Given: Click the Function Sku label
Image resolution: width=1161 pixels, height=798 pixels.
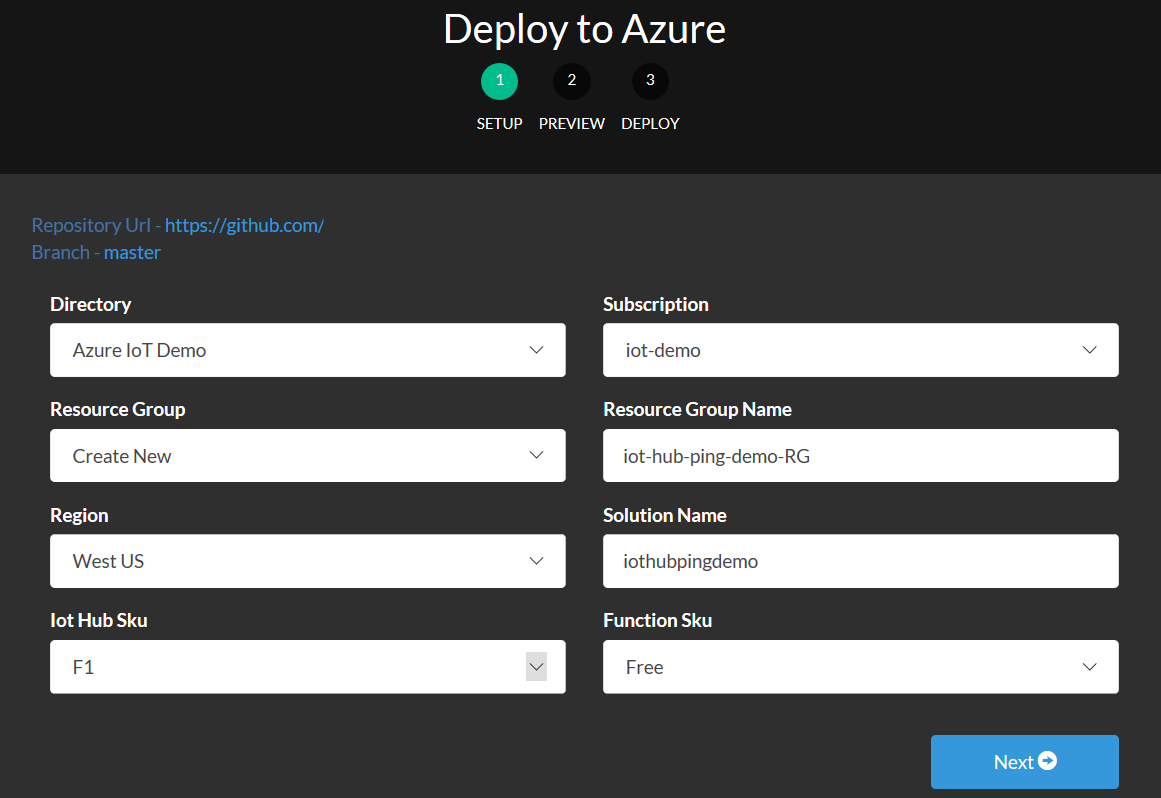Looking at the screenshot, I should [657, 620].
